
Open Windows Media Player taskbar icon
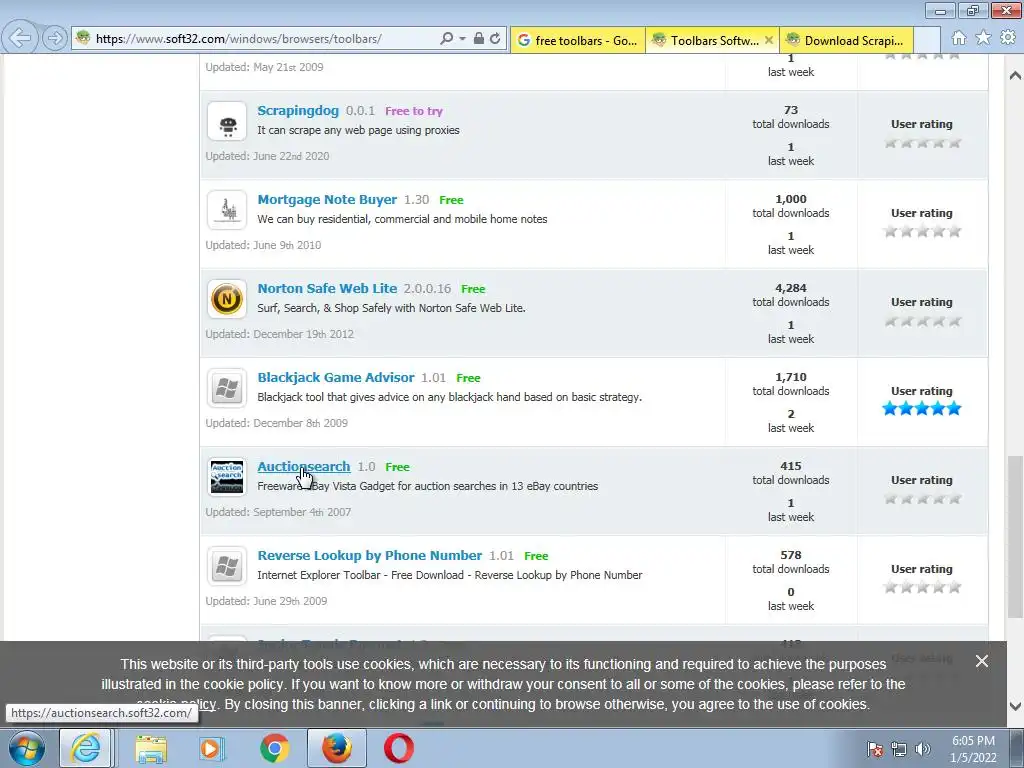[212, 749]
